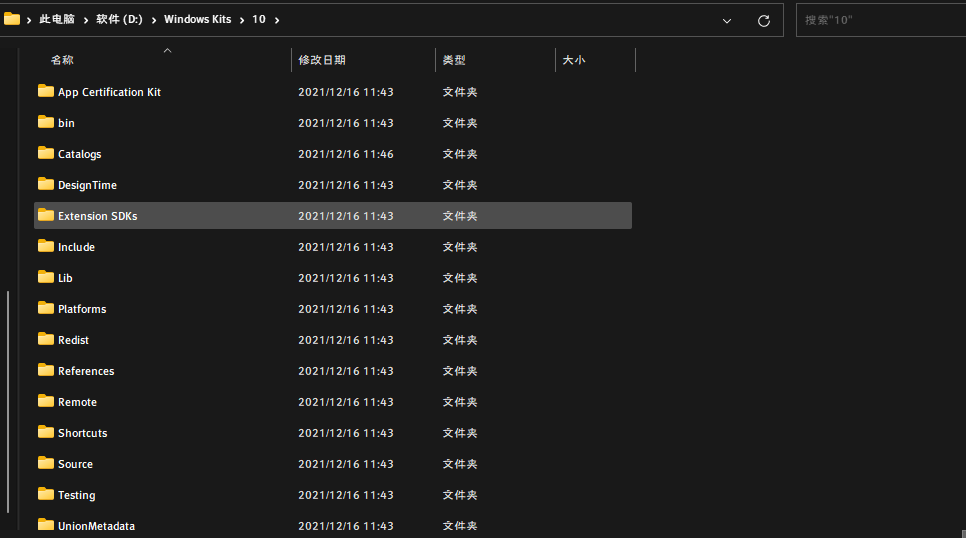Go to 此电脑 in the breadcrumb
Screen dimensions: 966x538
[x=57, y=20]
